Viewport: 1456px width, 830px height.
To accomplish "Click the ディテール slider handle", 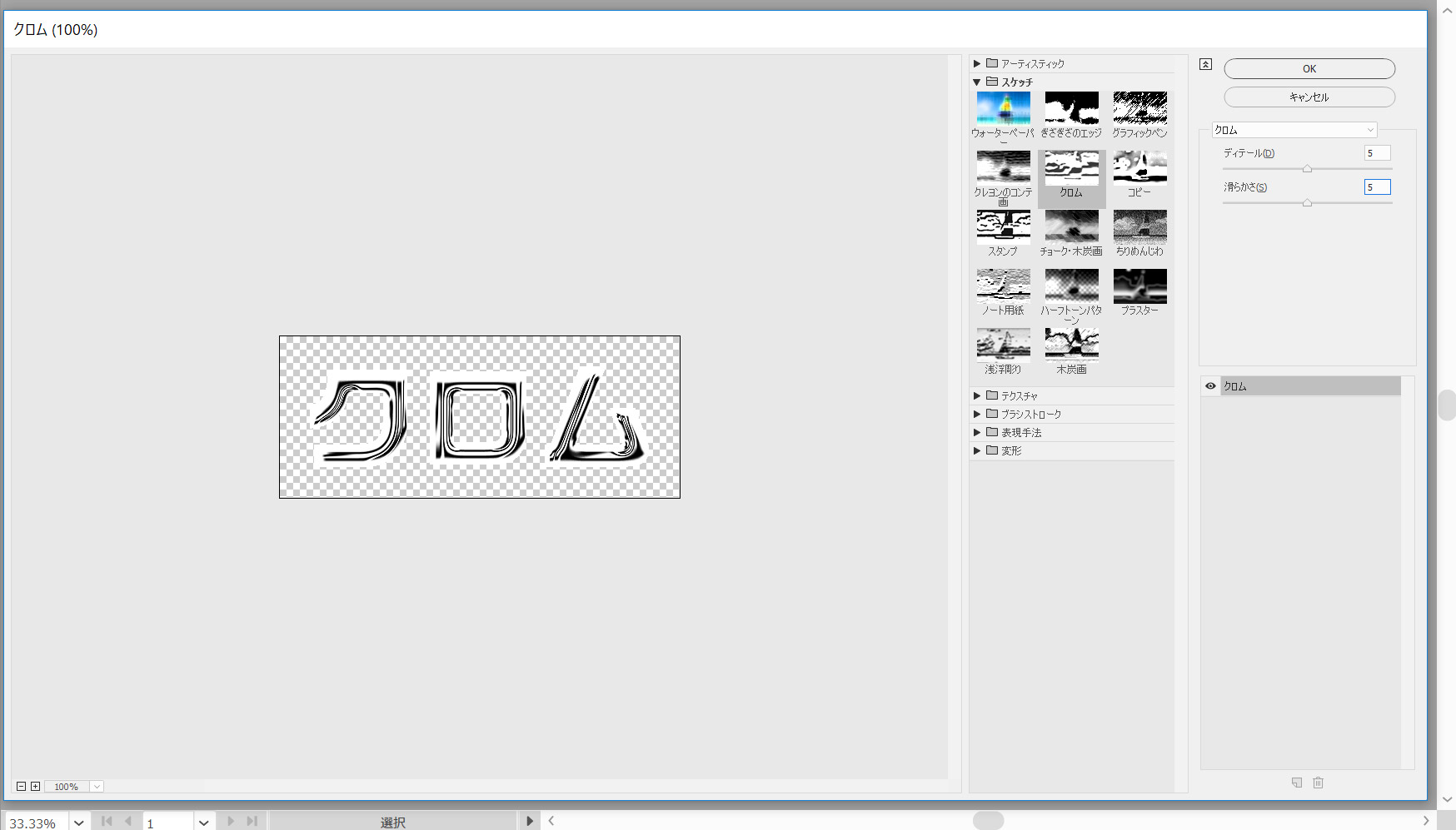I will [x=1307, y=169].
